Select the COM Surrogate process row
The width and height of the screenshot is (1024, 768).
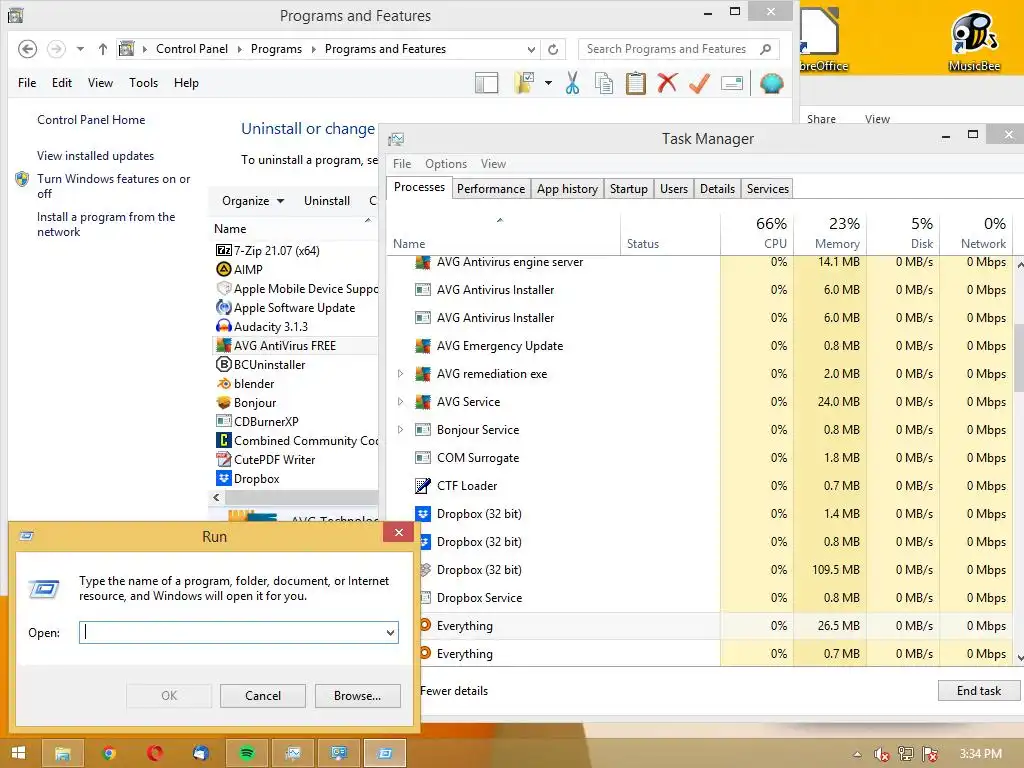700,458
